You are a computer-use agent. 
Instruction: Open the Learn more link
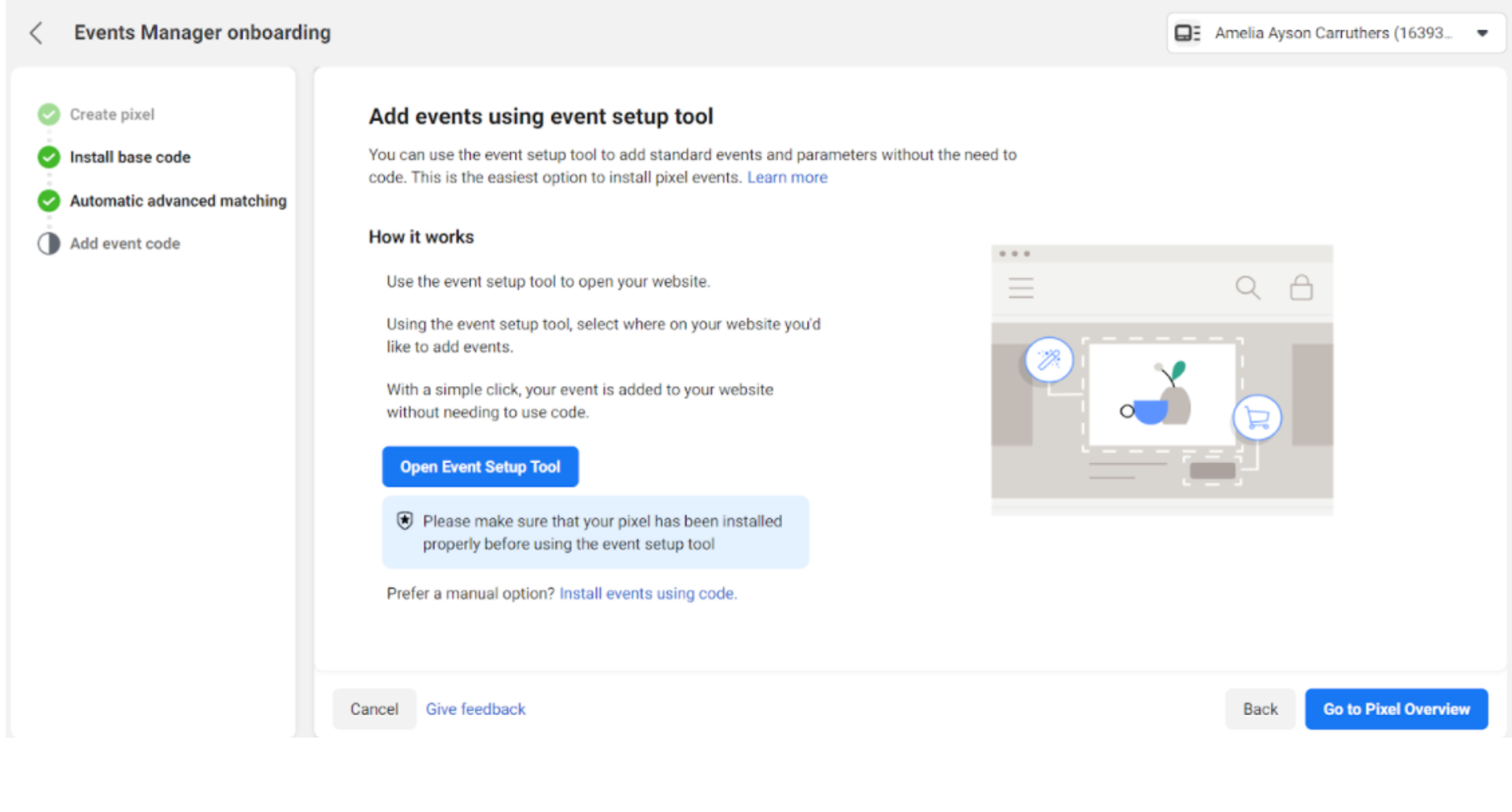pos(787,177)
